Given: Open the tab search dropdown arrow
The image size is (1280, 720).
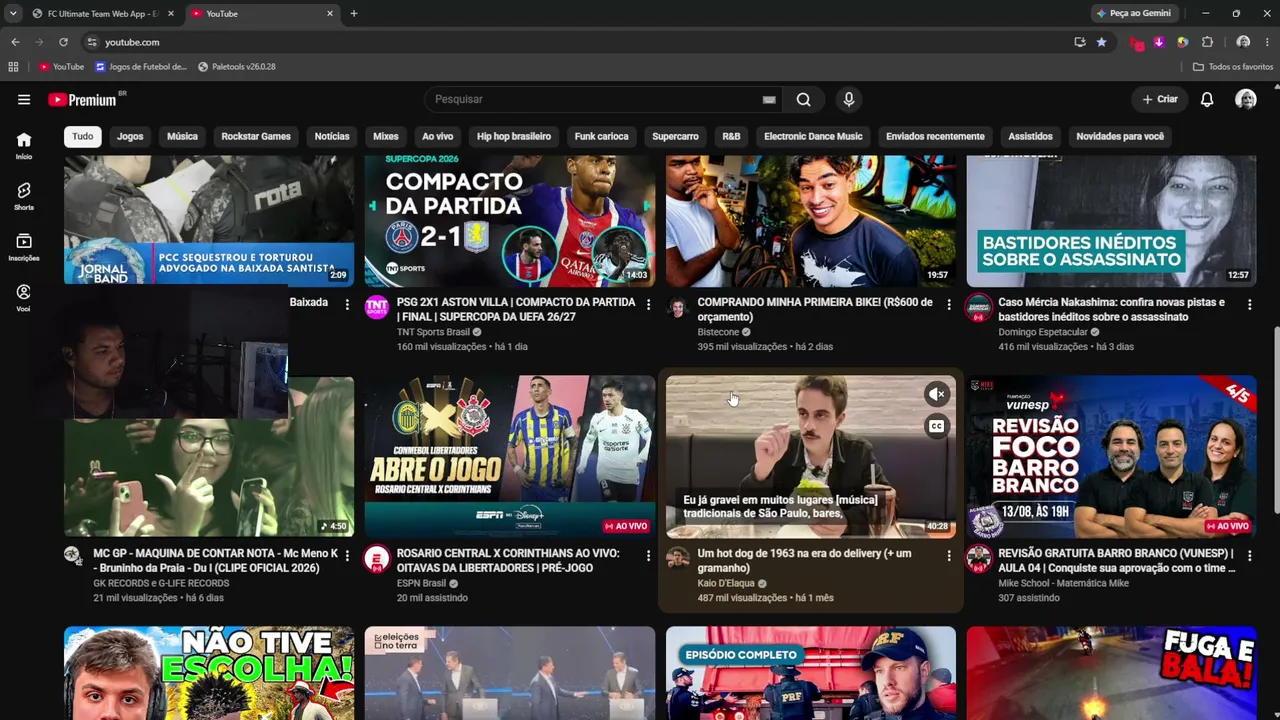Looking at the screenshot, I should [x=13, y=14].
